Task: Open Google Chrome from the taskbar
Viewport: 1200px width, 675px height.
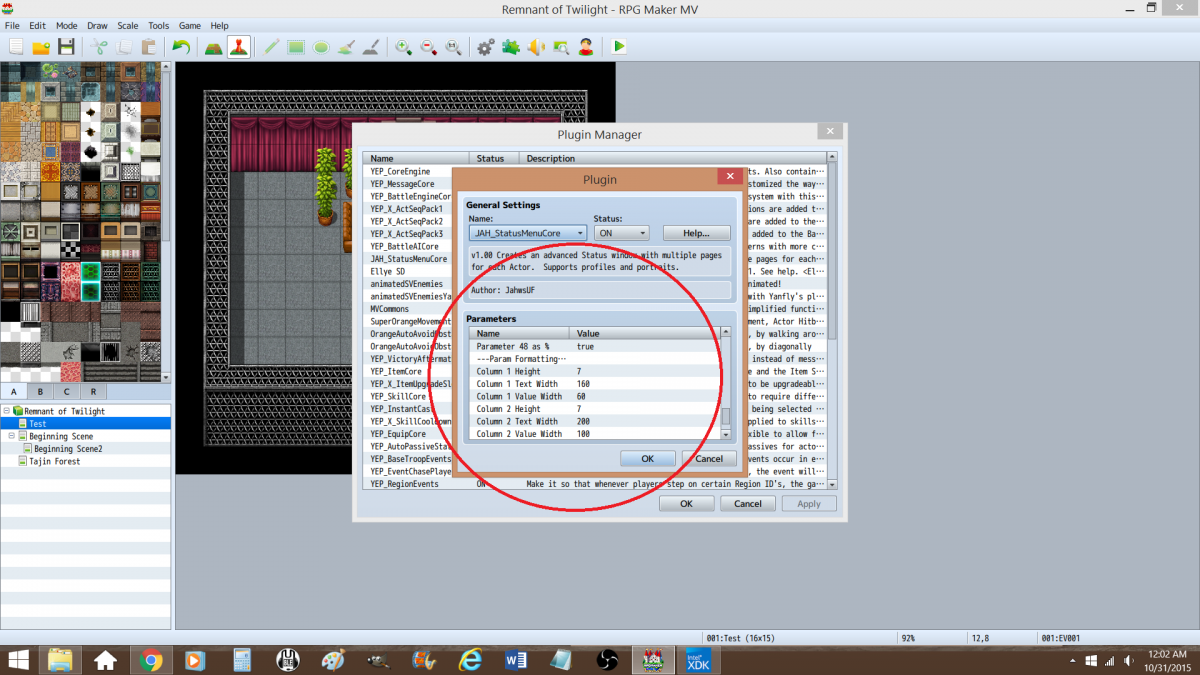Action: click(x=152, y=660)
